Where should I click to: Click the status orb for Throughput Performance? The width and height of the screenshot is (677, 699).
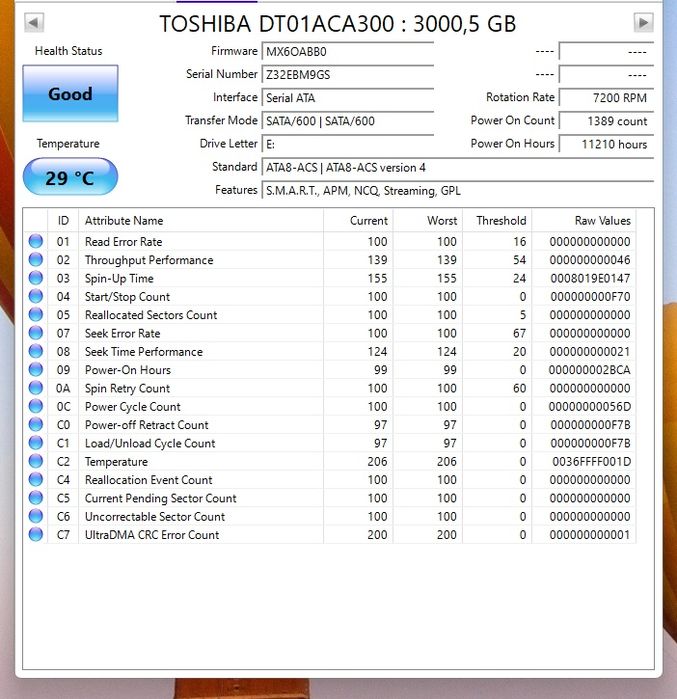click(x=36, y=259)
